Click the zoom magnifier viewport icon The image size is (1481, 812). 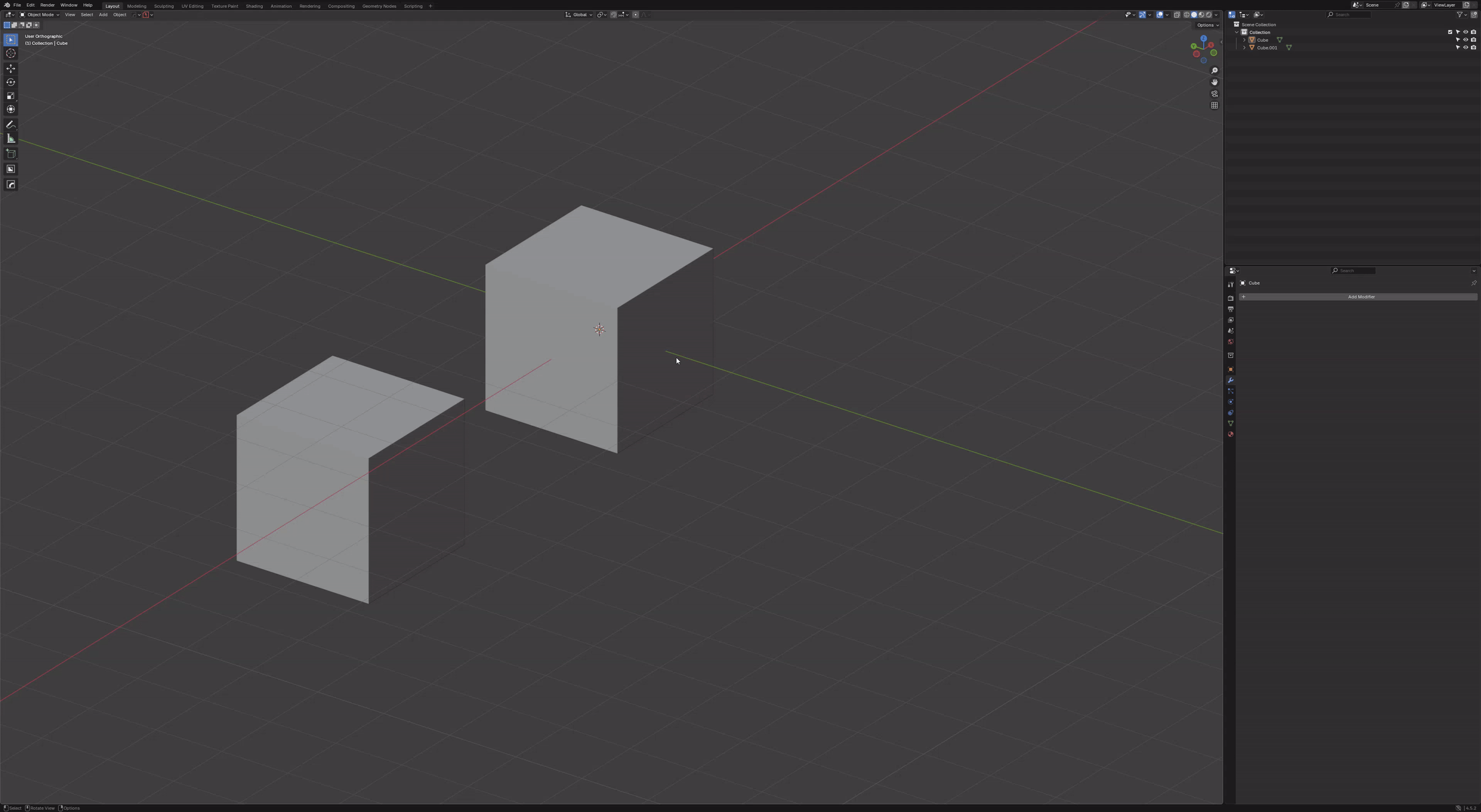coord(1214,71)
